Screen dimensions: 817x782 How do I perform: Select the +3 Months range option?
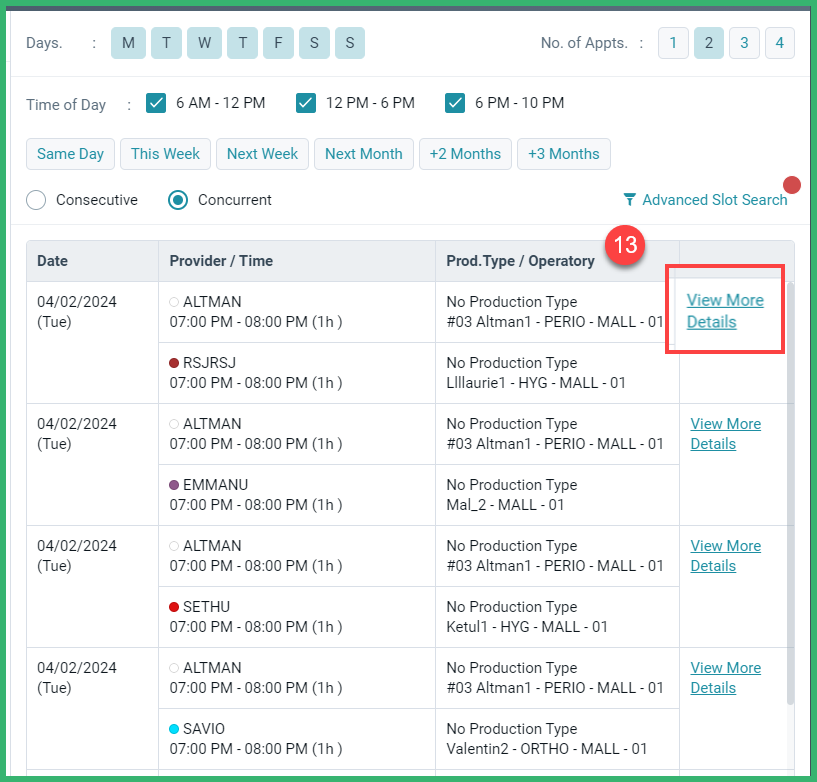pos(564,154)
